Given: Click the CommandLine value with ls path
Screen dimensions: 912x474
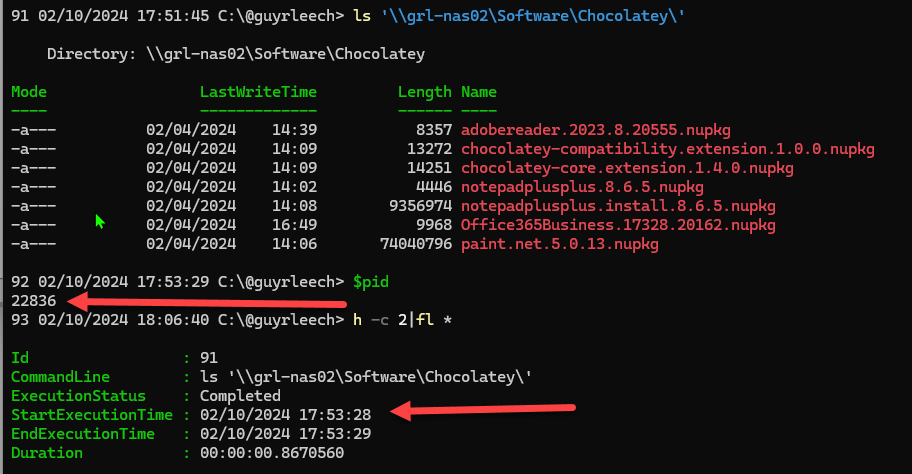Looking at the screenshot, I should [366, 377].
